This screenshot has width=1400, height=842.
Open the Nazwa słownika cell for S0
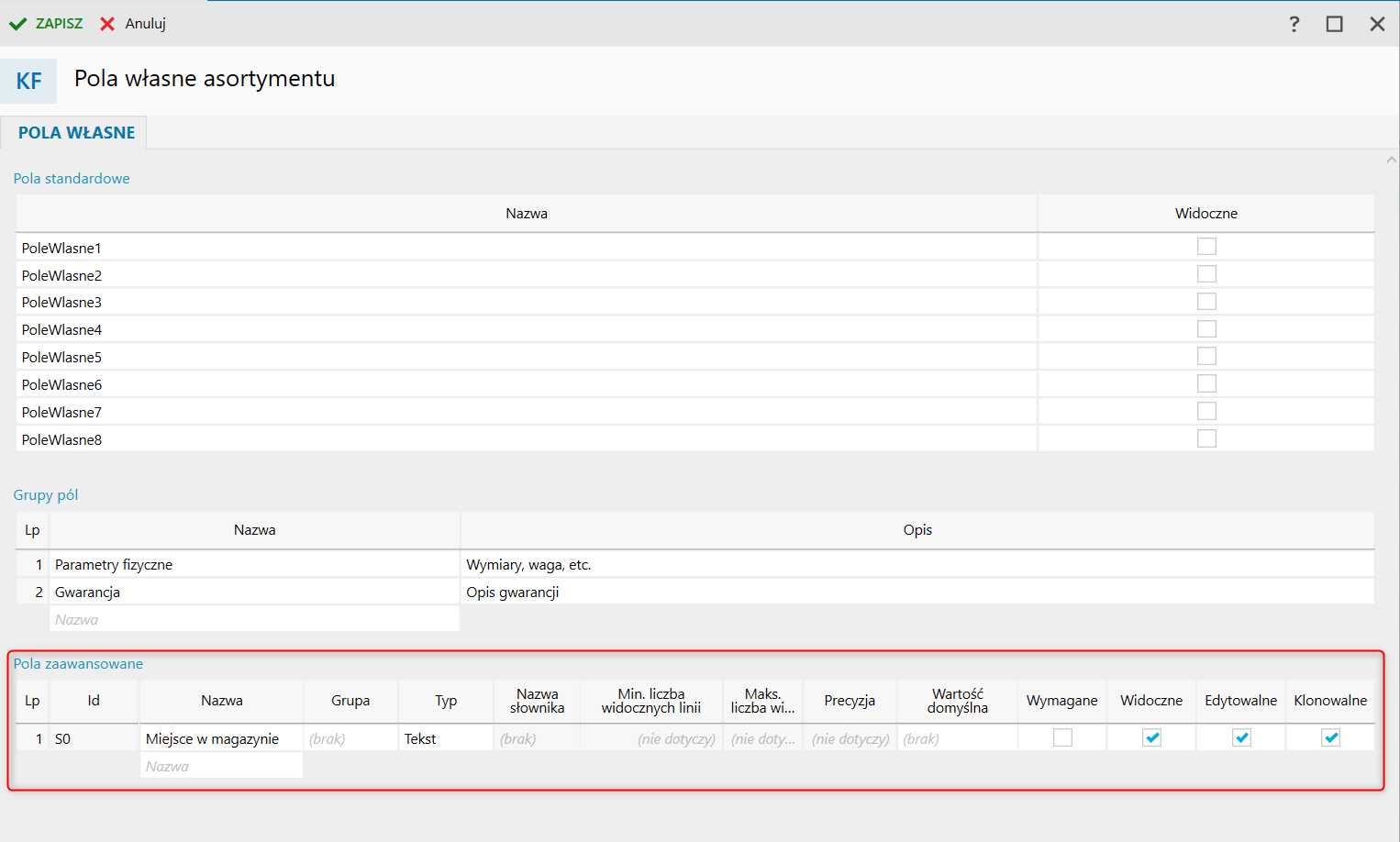click(537, 738)
